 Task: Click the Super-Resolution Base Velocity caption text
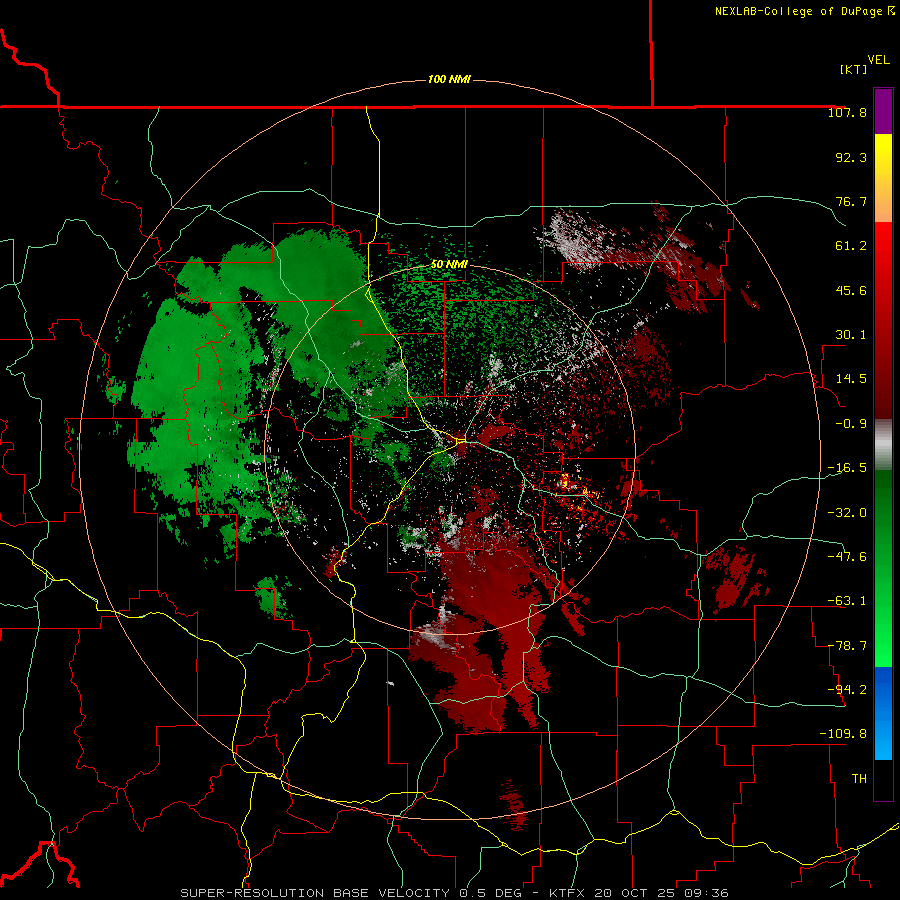coord(455,893)
